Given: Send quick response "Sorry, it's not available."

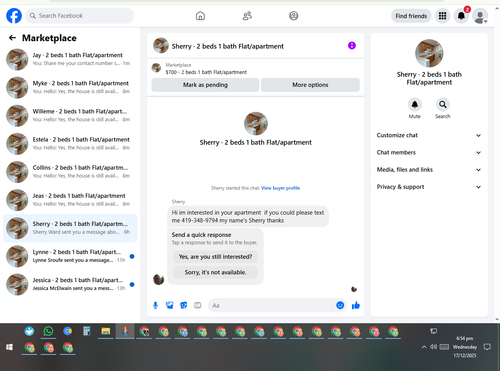Looking at the screenshot, I should (215, 272).
